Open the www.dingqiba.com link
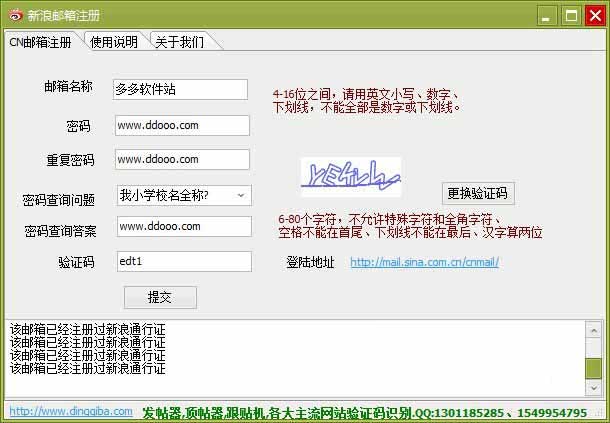Image resolution: width=610 pixels, height=423 pixels. click(71, 411)
